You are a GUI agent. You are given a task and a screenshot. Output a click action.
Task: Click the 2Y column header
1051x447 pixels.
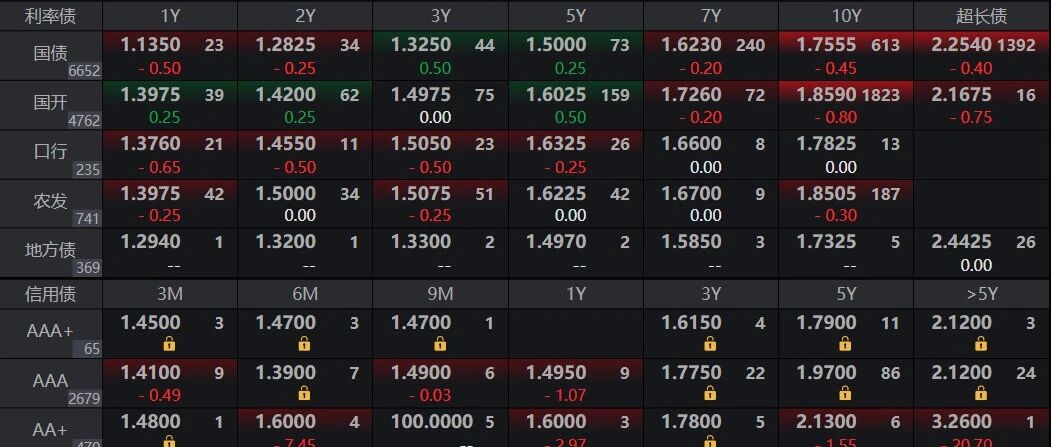click(x=305, y=17)
